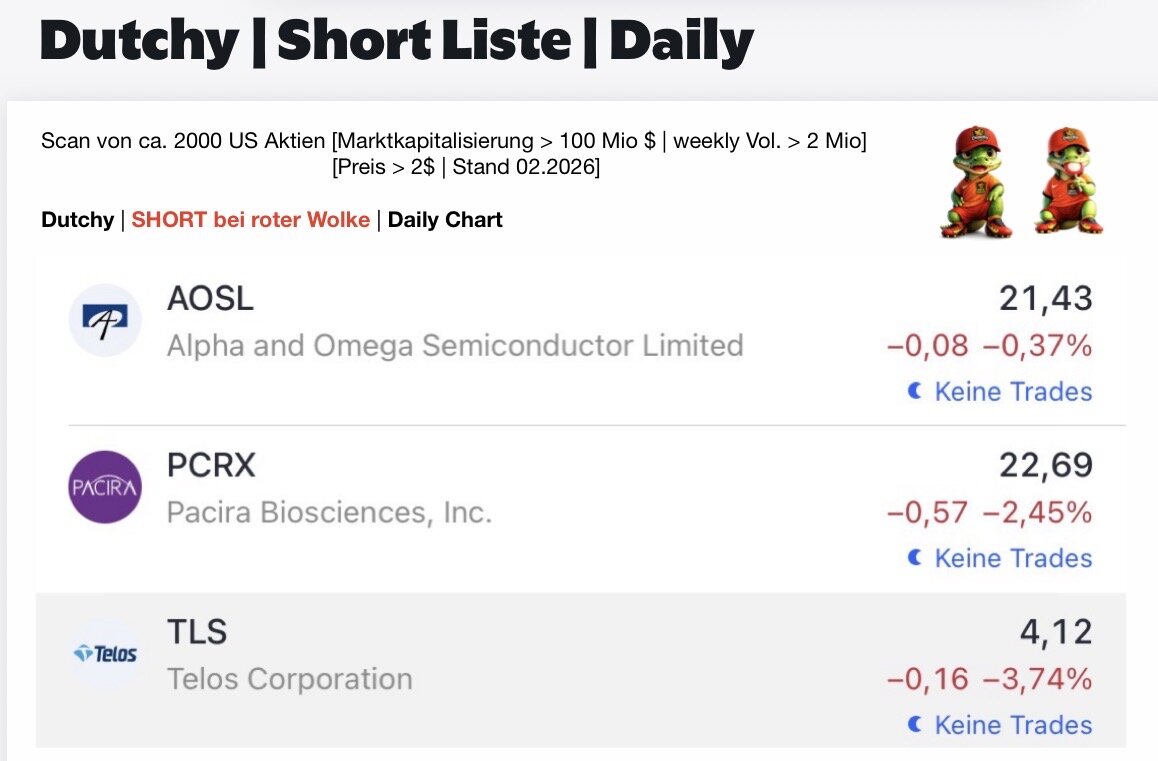Image resolution: width=1158 pixels, height=761 pixels.
Task: Open the PCRX ticker symbol
Action: 211,465
